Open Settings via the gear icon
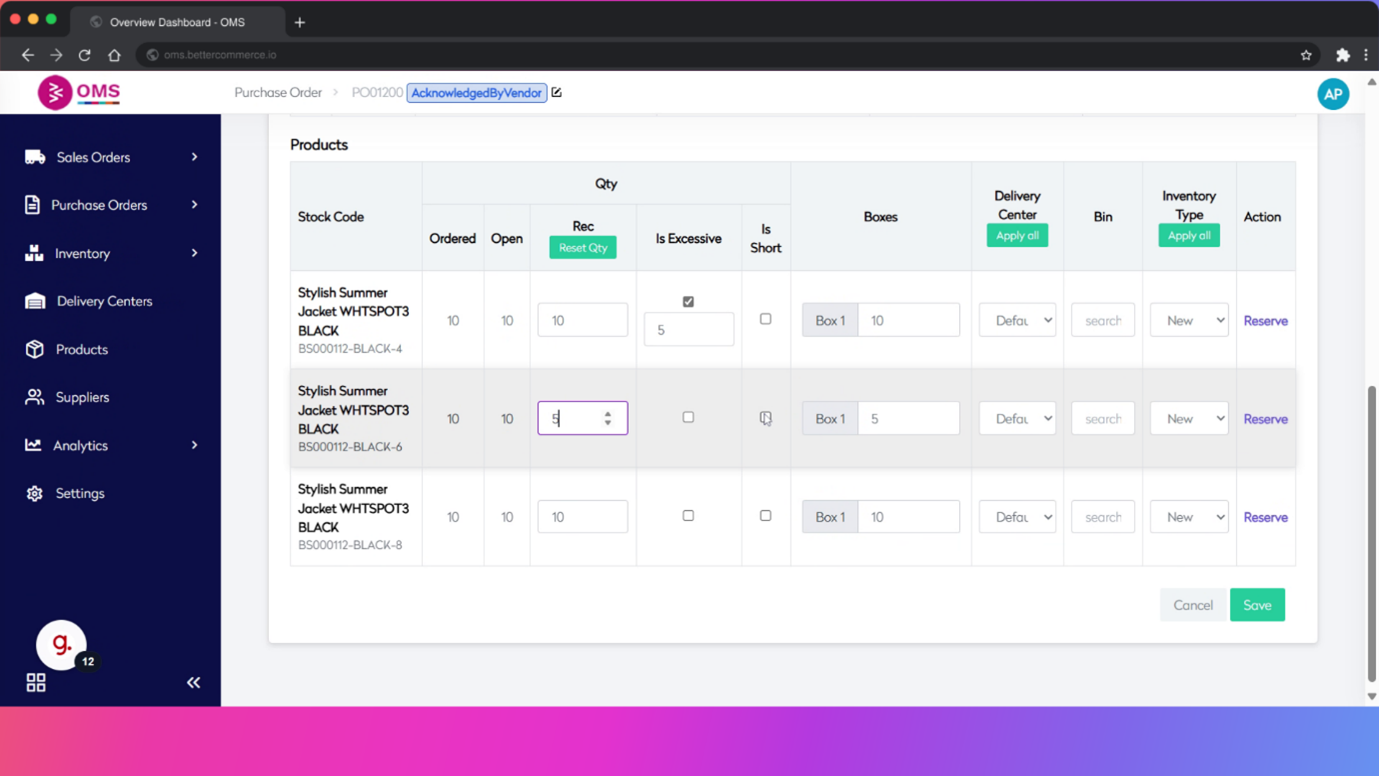1379x776 pixels. pyautogui.click(x=35, y=493)
